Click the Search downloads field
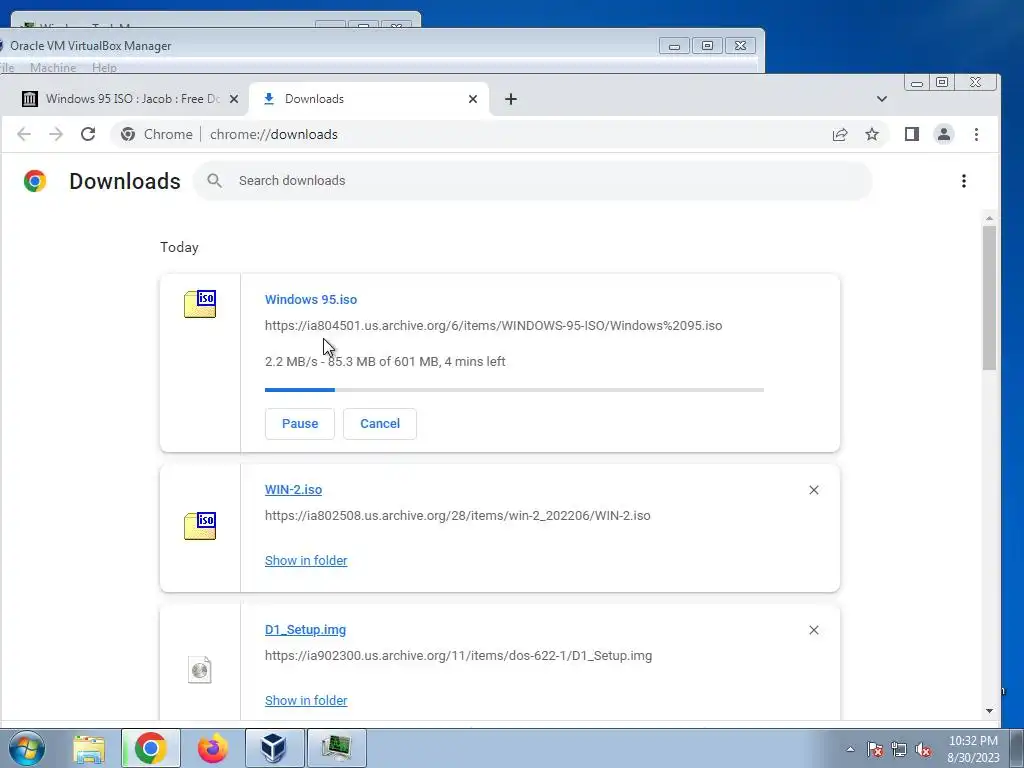This screenshot has width=1024, height=768. click(x=532, y=181)
